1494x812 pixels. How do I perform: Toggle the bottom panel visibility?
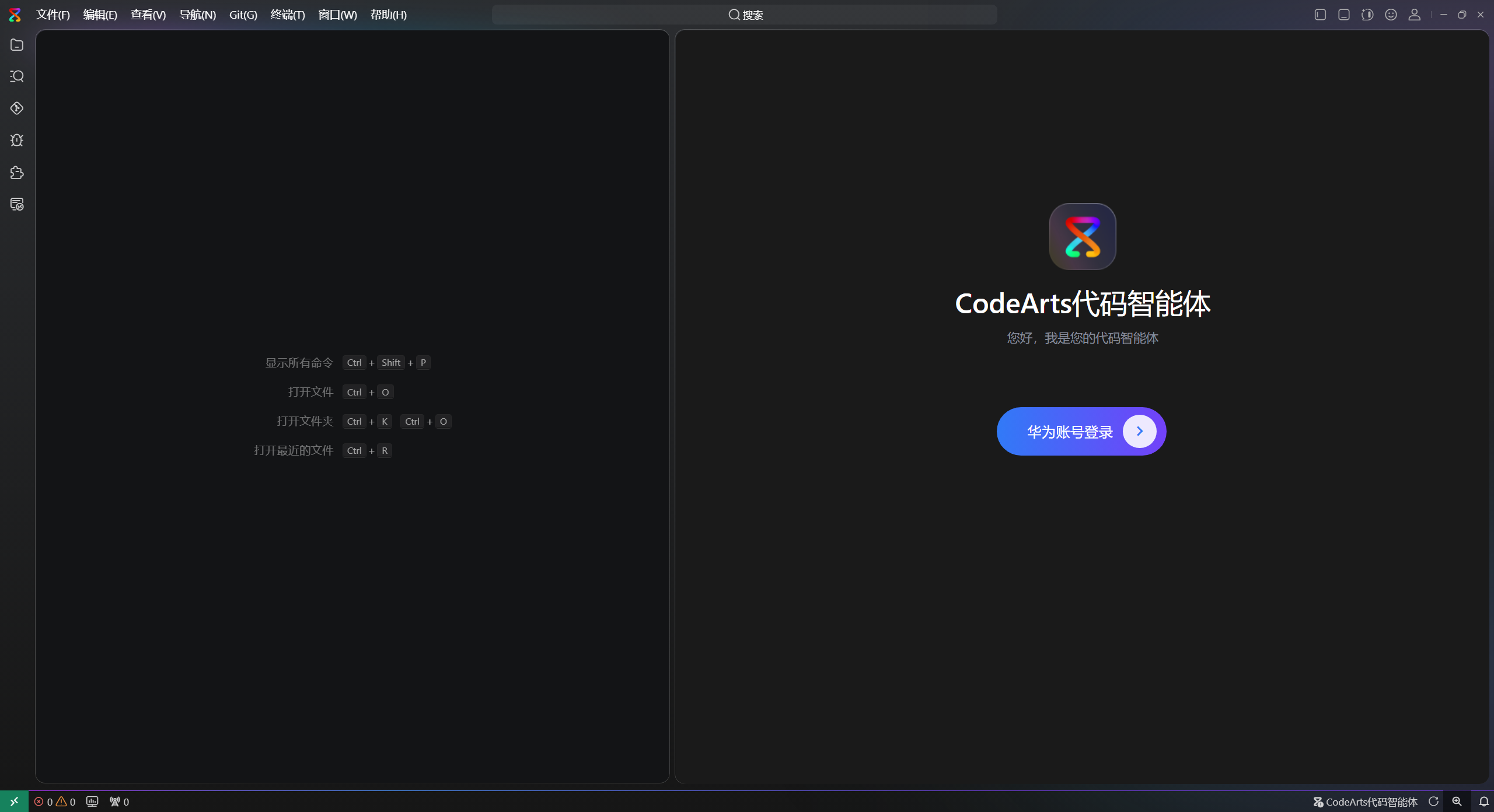[1344, 15]
